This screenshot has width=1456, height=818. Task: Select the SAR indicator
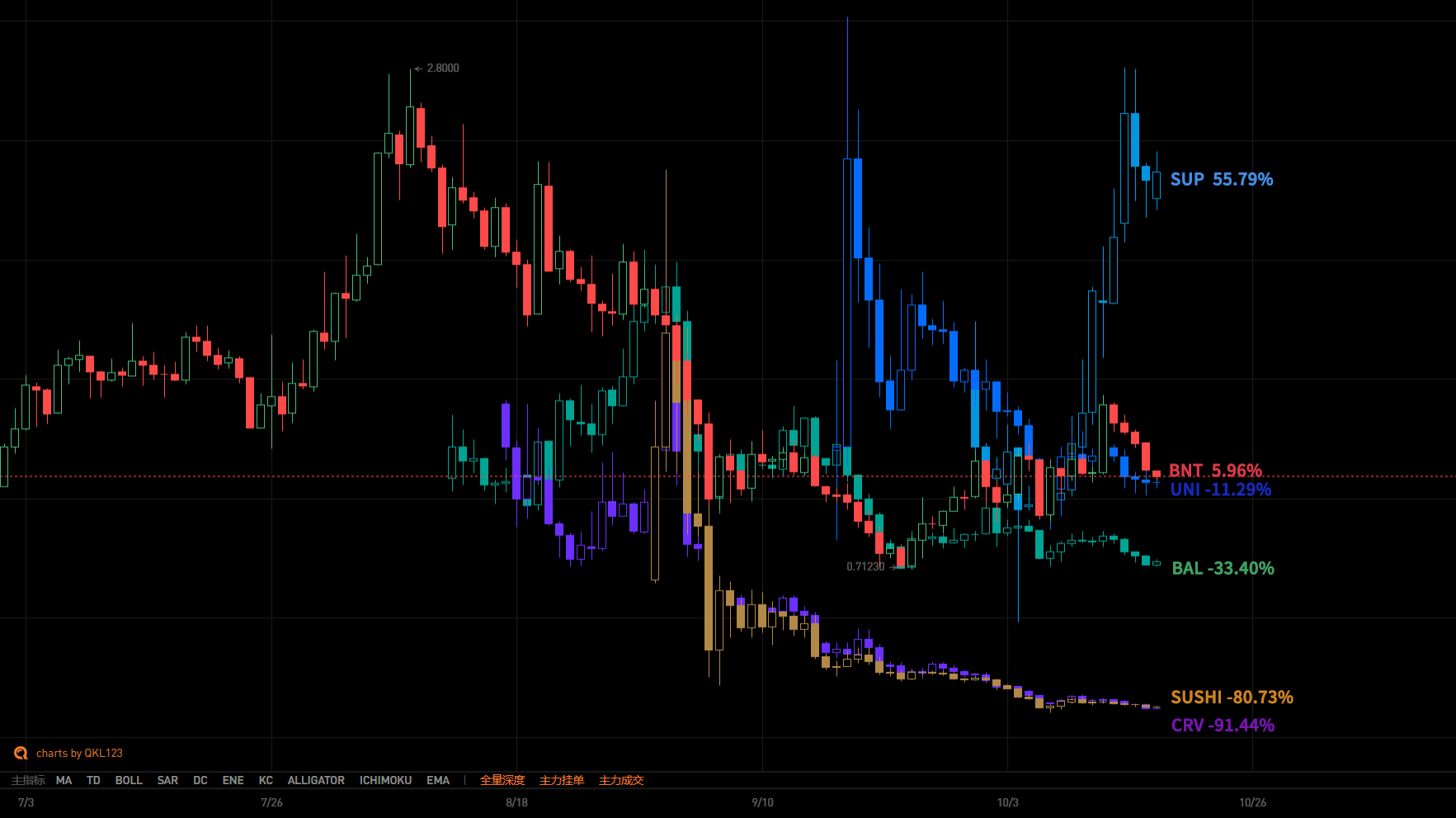click(167, 780)
